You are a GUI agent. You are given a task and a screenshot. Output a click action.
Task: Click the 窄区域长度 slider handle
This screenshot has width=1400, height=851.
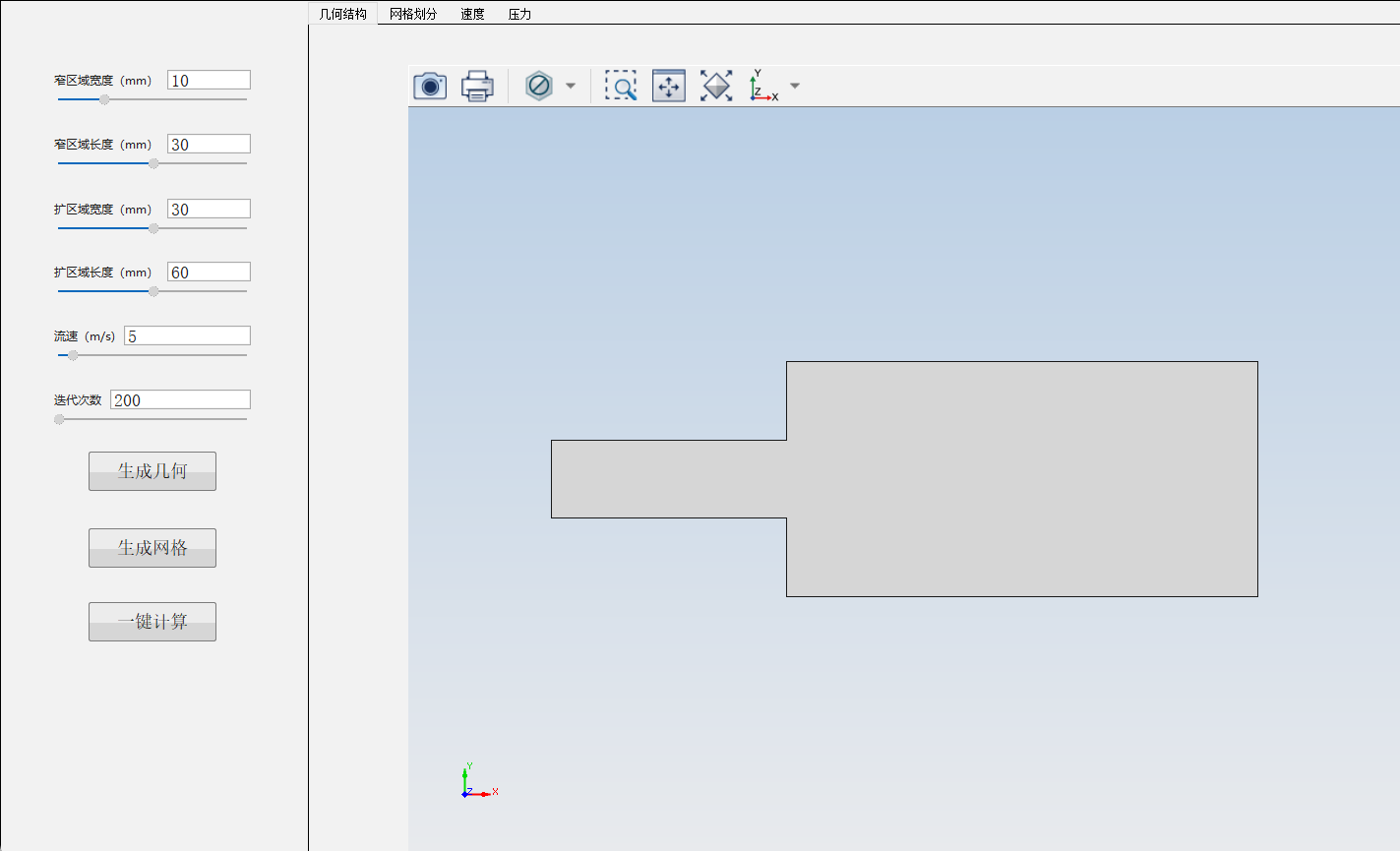point(153,163)
